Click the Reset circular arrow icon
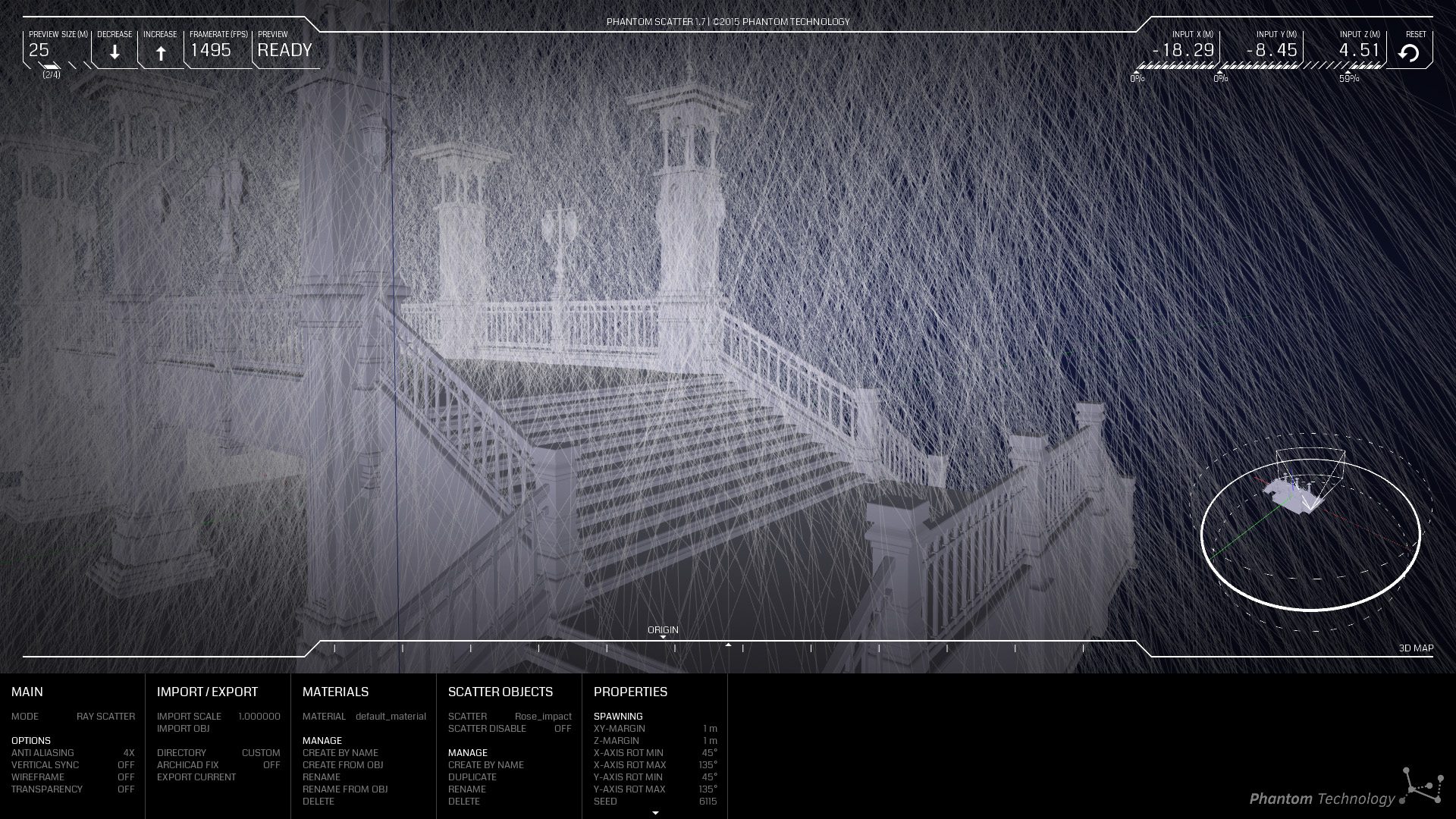This screenshot has width=1456, height=819. pos(1409,53)
